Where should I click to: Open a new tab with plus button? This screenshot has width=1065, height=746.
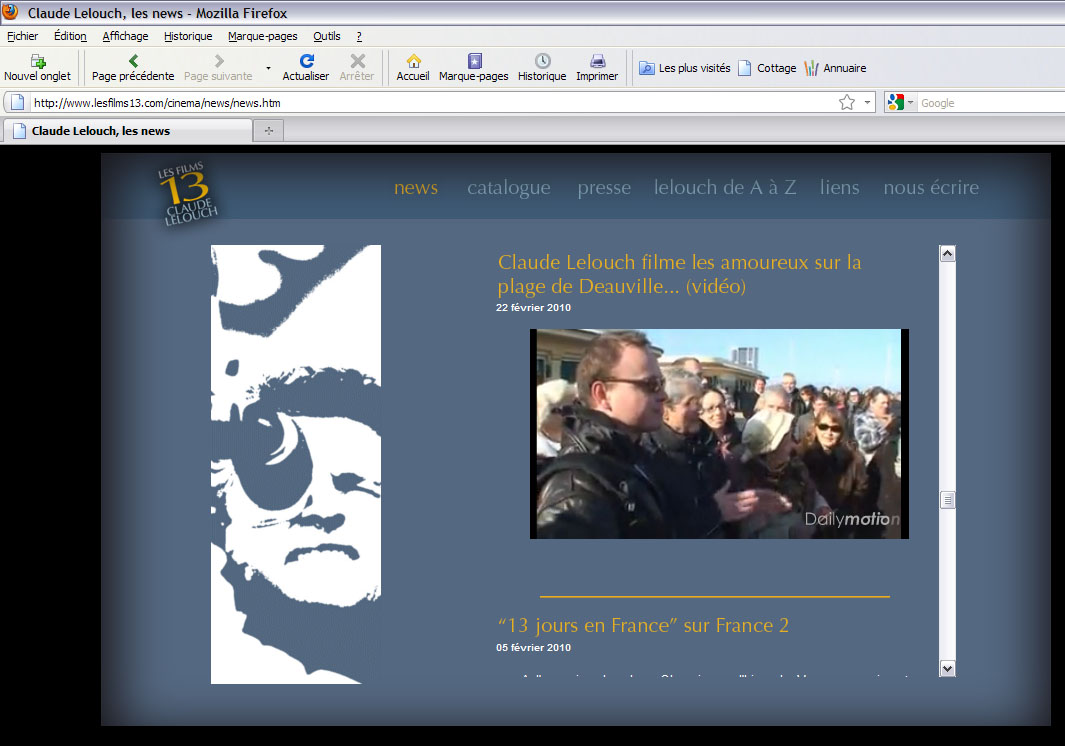269,130
